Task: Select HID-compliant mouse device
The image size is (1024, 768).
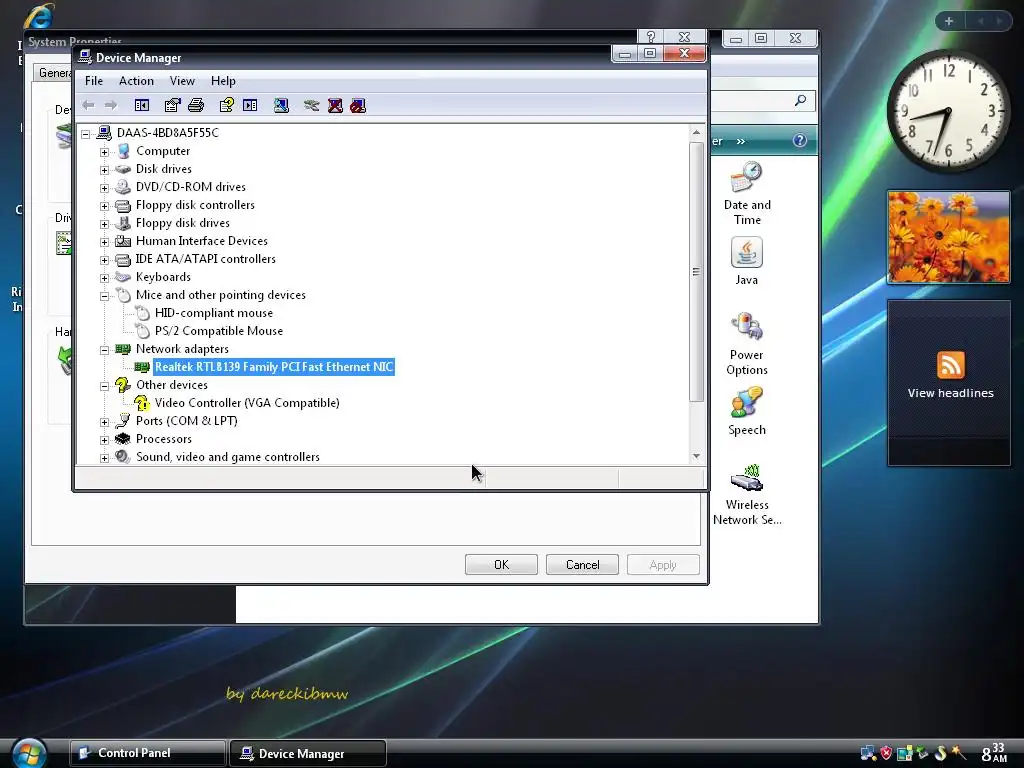Action: 214,313
